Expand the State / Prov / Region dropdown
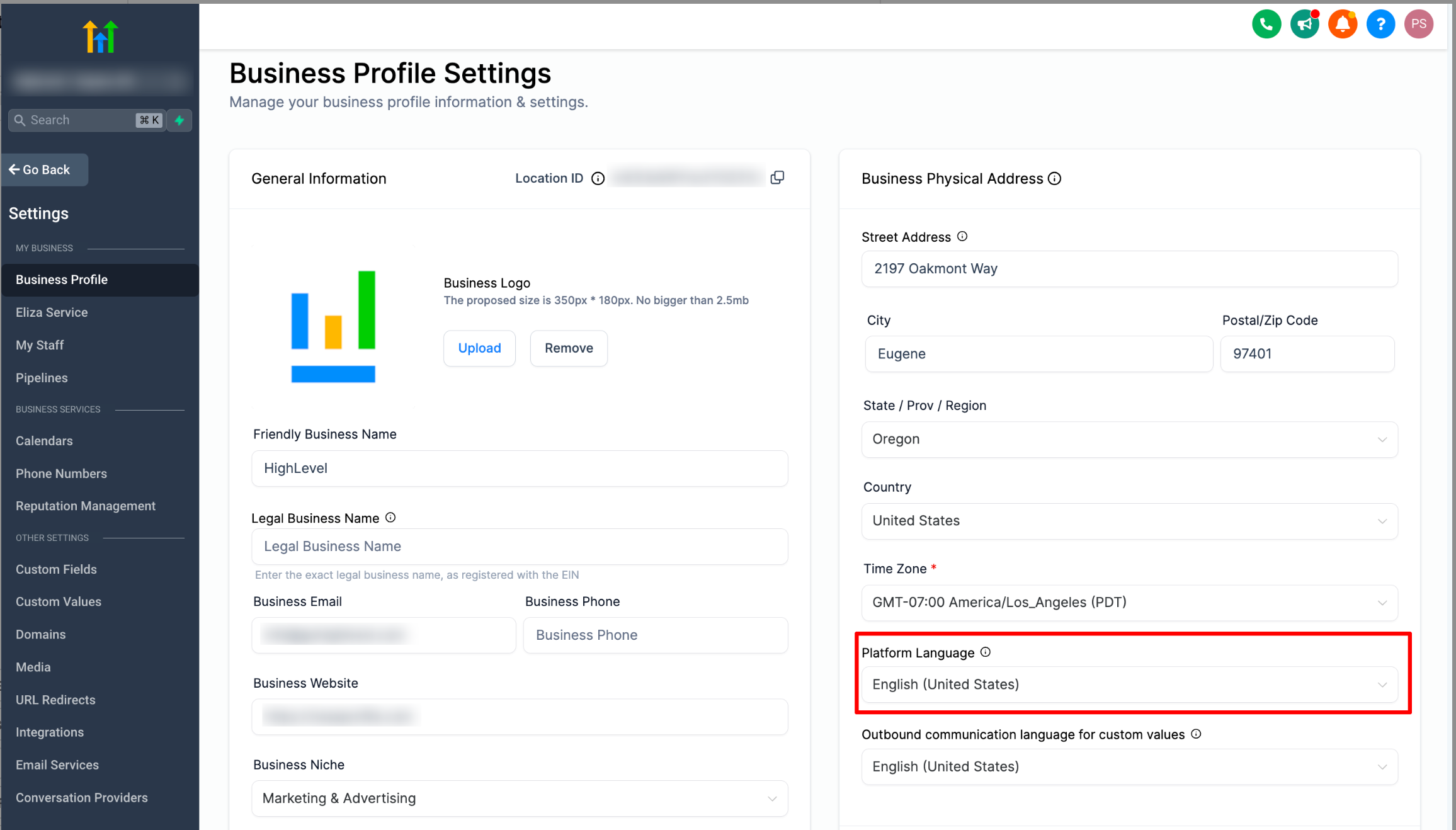1456x830 pixels. tap(1129, 440)
